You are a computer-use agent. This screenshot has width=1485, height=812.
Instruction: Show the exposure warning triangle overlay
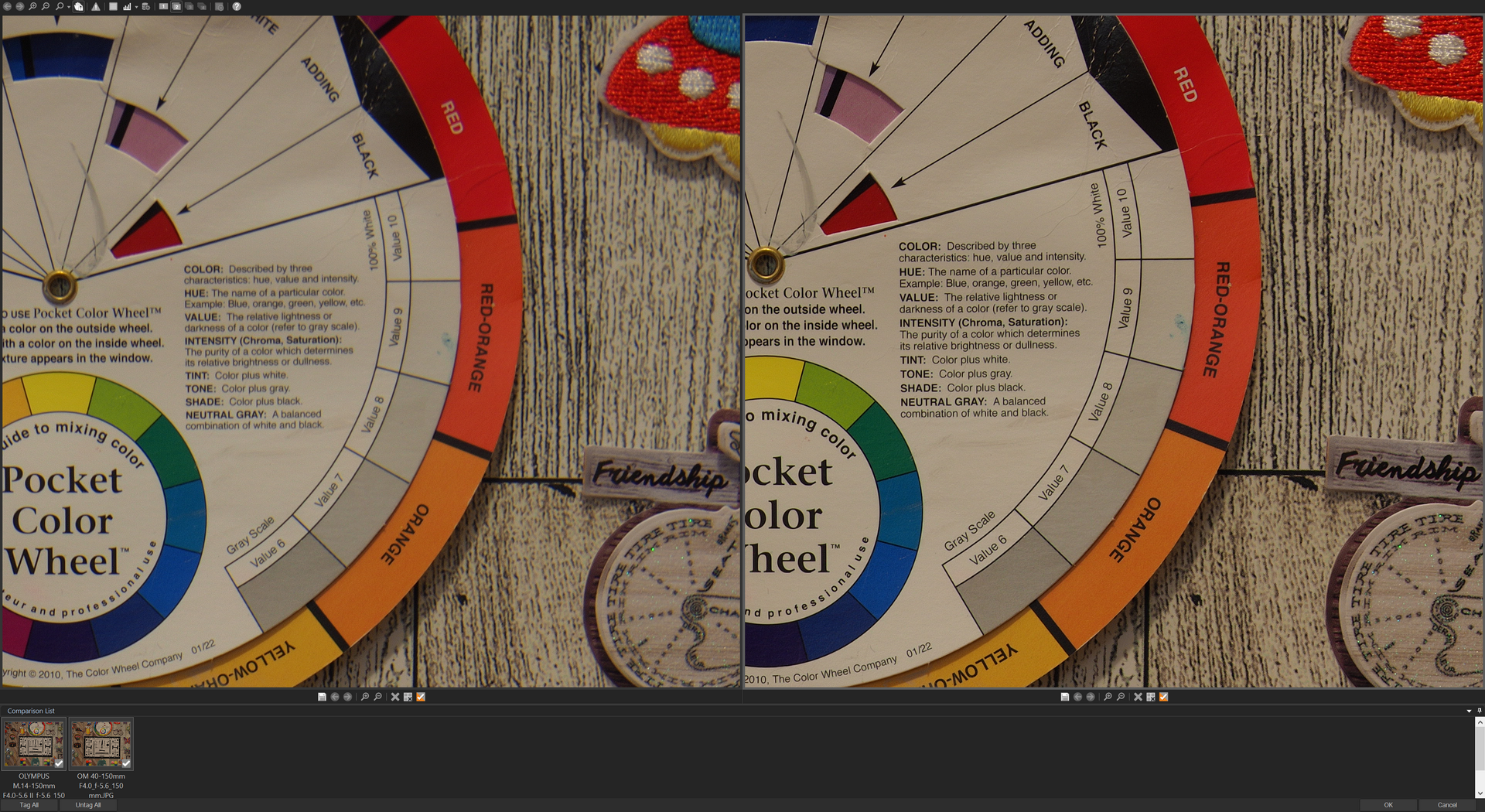point(96,6)
